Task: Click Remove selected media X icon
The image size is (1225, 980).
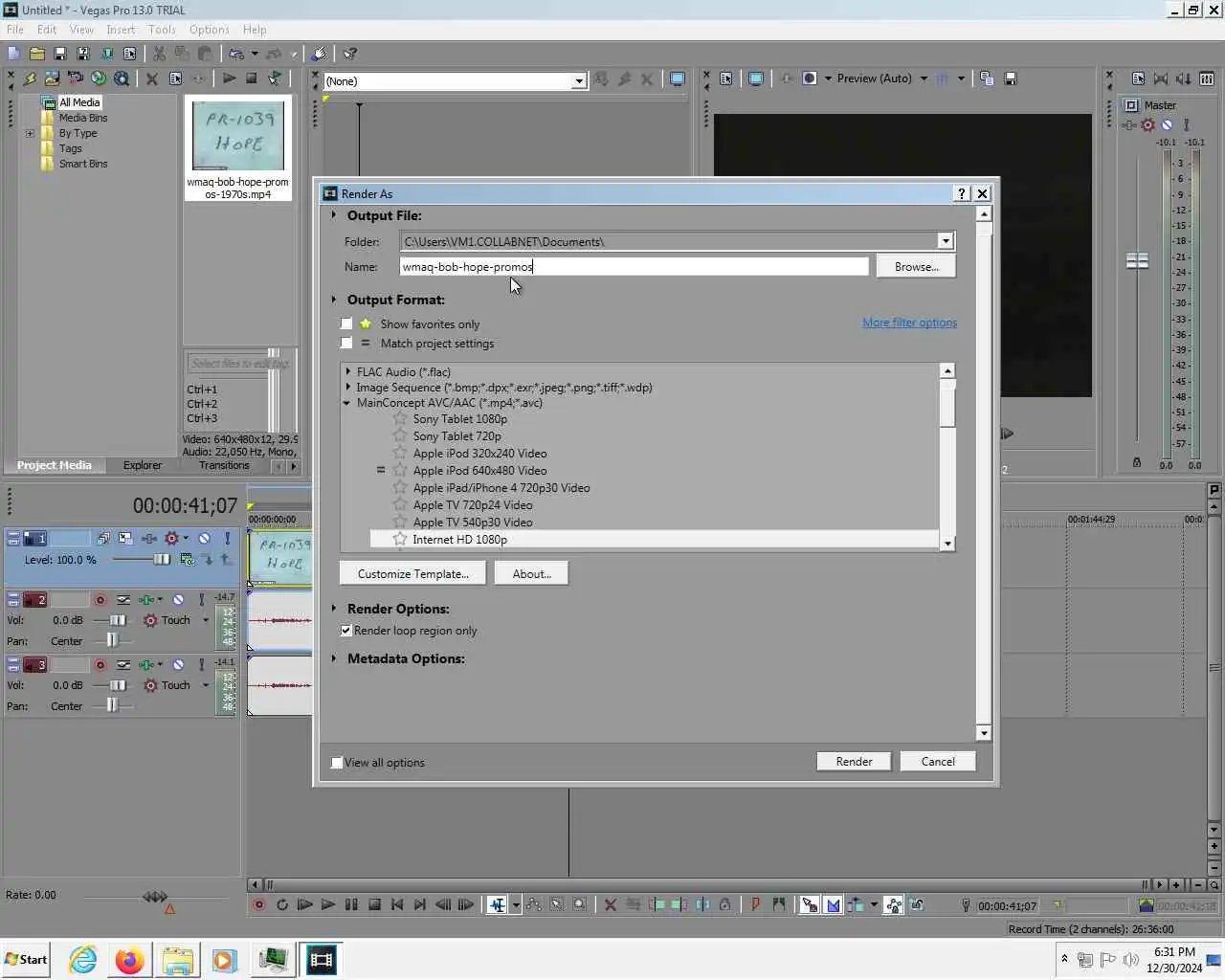Action: (x=151, y=78)
